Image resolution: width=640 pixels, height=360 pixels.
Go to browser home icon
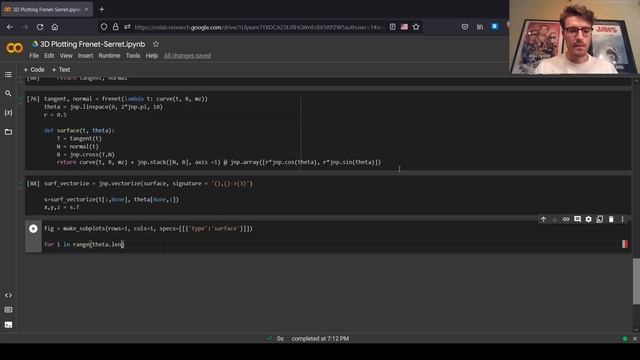point(55,27)
